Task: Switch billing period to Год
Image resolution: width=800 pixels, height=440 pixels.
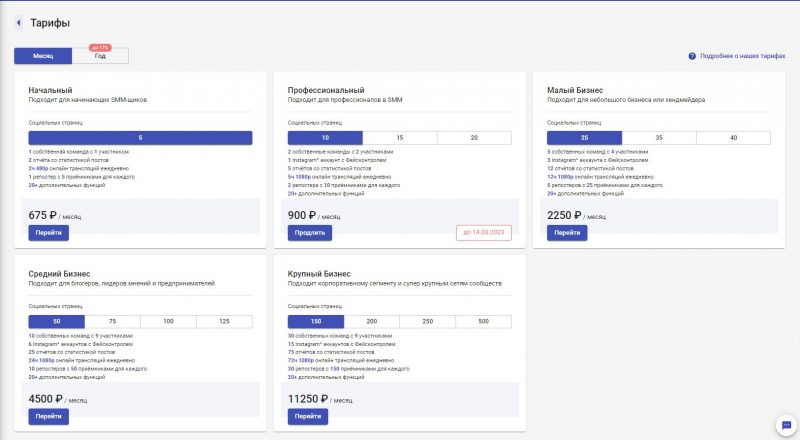Action: [100, 56]
